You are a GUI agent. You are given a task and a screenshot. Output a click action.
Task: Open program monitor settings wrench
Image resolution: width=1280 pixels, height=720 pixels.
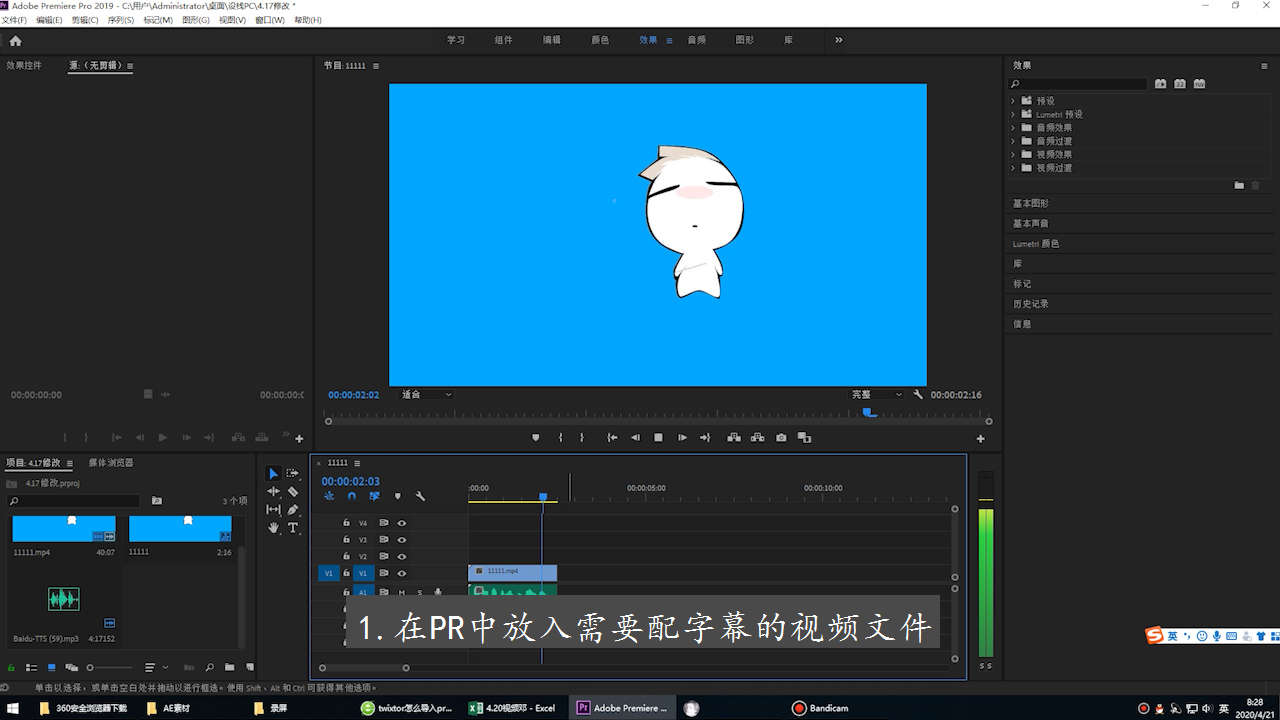(918, 394)
